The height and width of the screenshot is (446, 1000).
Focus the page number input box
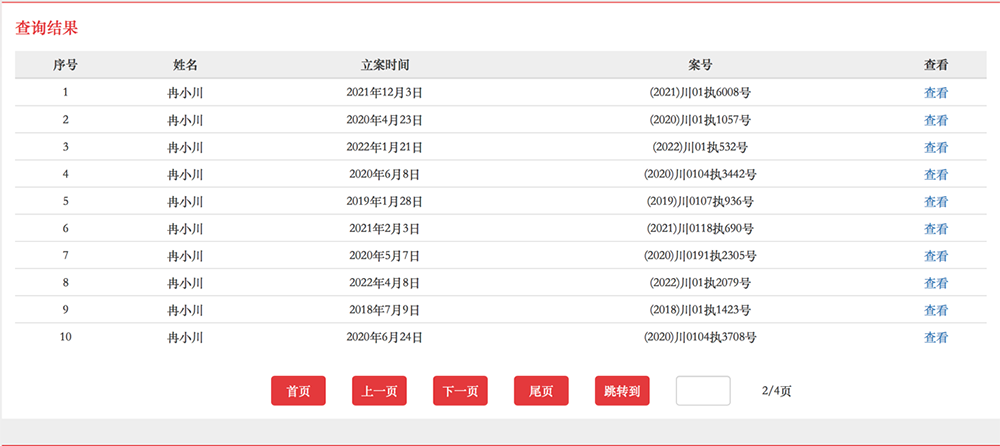click(703, 390)
